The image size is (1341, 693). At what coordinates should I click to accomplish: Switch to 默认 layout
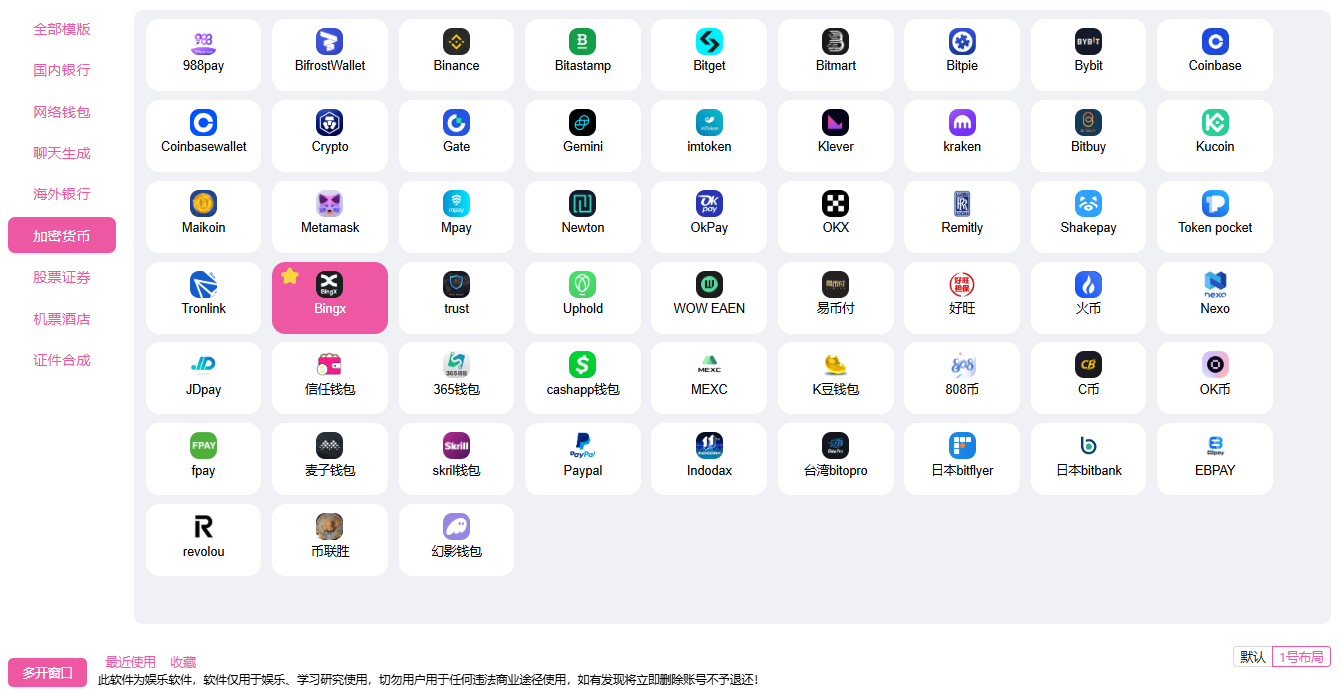pos(1252,657)
